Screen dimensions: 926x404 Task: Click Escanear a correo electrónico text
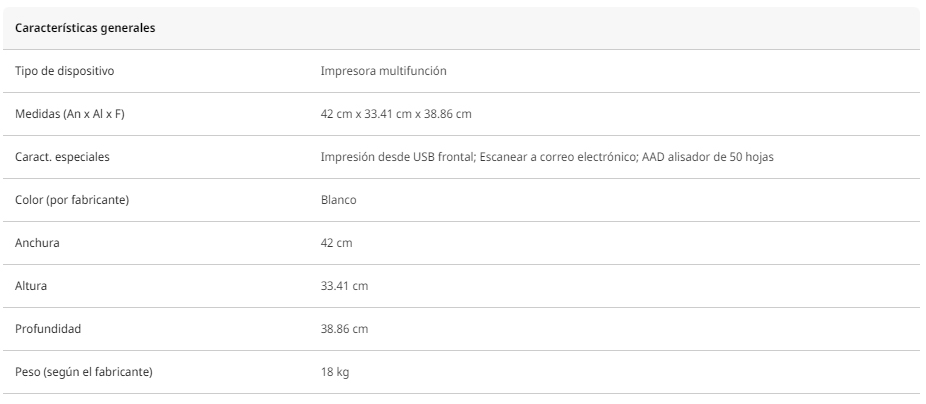coord(557,157)
